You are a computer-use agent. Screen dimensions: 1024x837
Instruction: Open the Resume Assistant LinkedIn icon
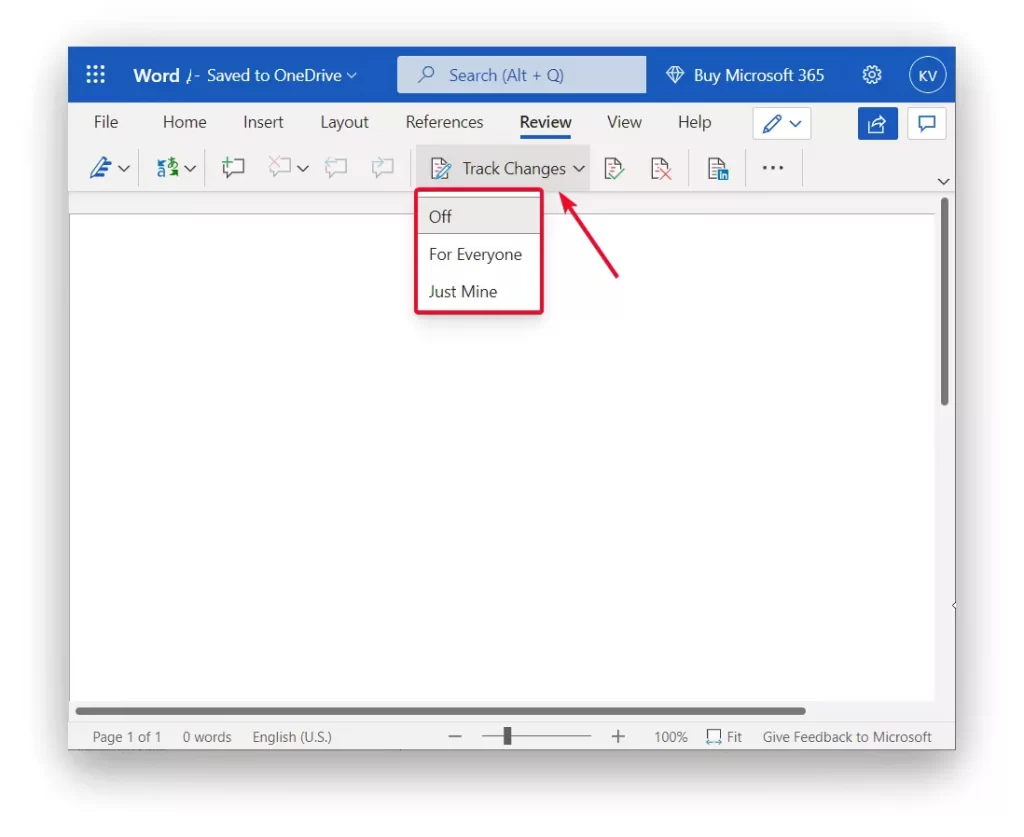point(717,168)
